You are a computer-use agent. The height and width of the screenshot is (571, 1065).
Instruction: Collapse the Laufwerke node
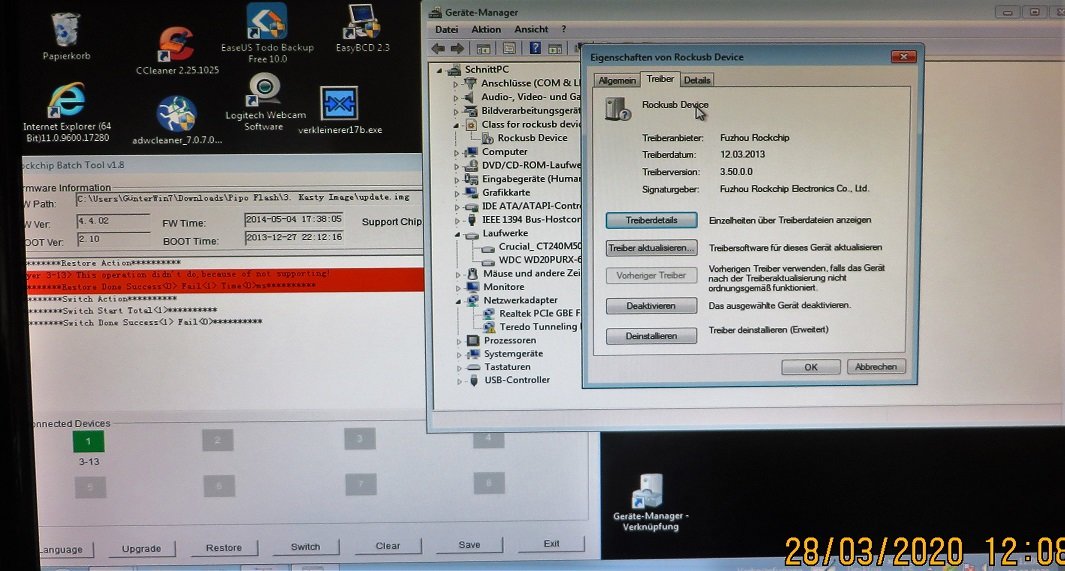click(457, 234)
